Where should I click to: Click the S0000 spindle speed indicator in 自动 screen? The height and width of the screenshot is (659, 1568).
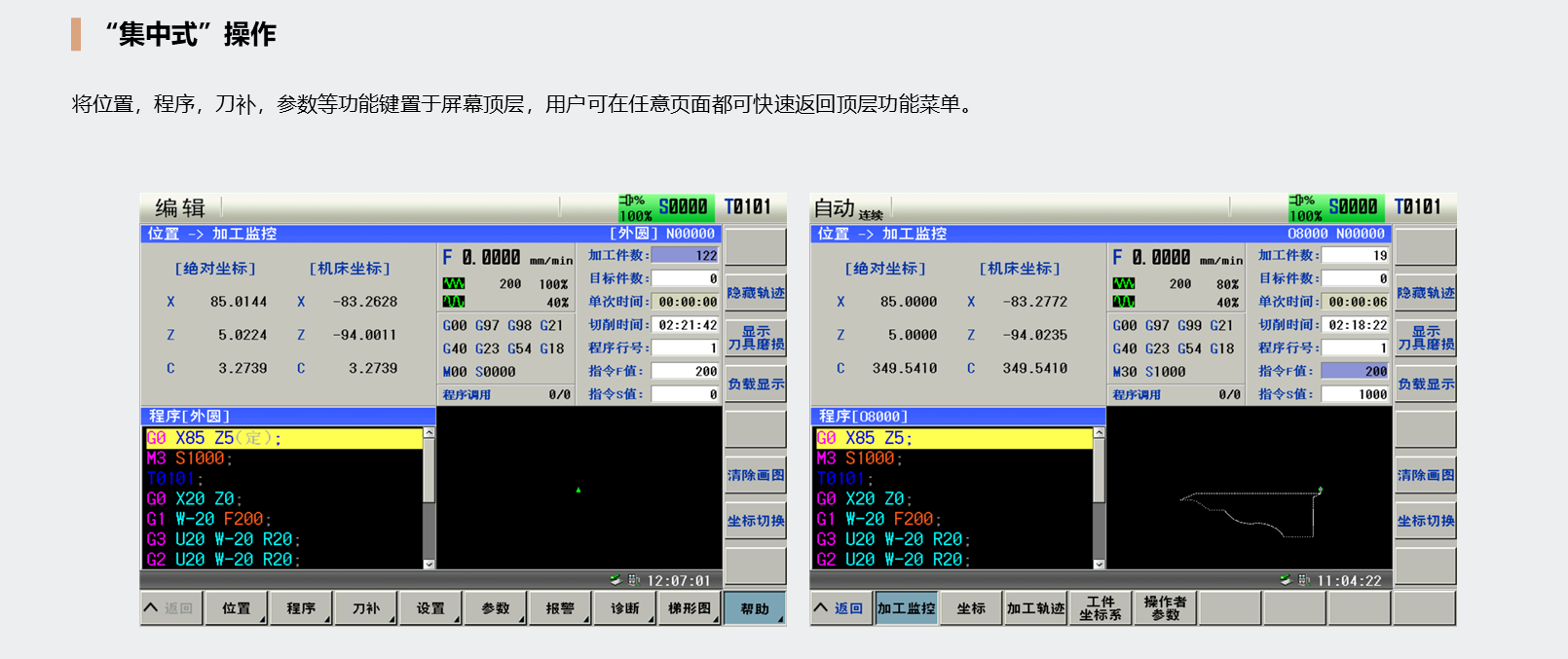(1353, 207)
